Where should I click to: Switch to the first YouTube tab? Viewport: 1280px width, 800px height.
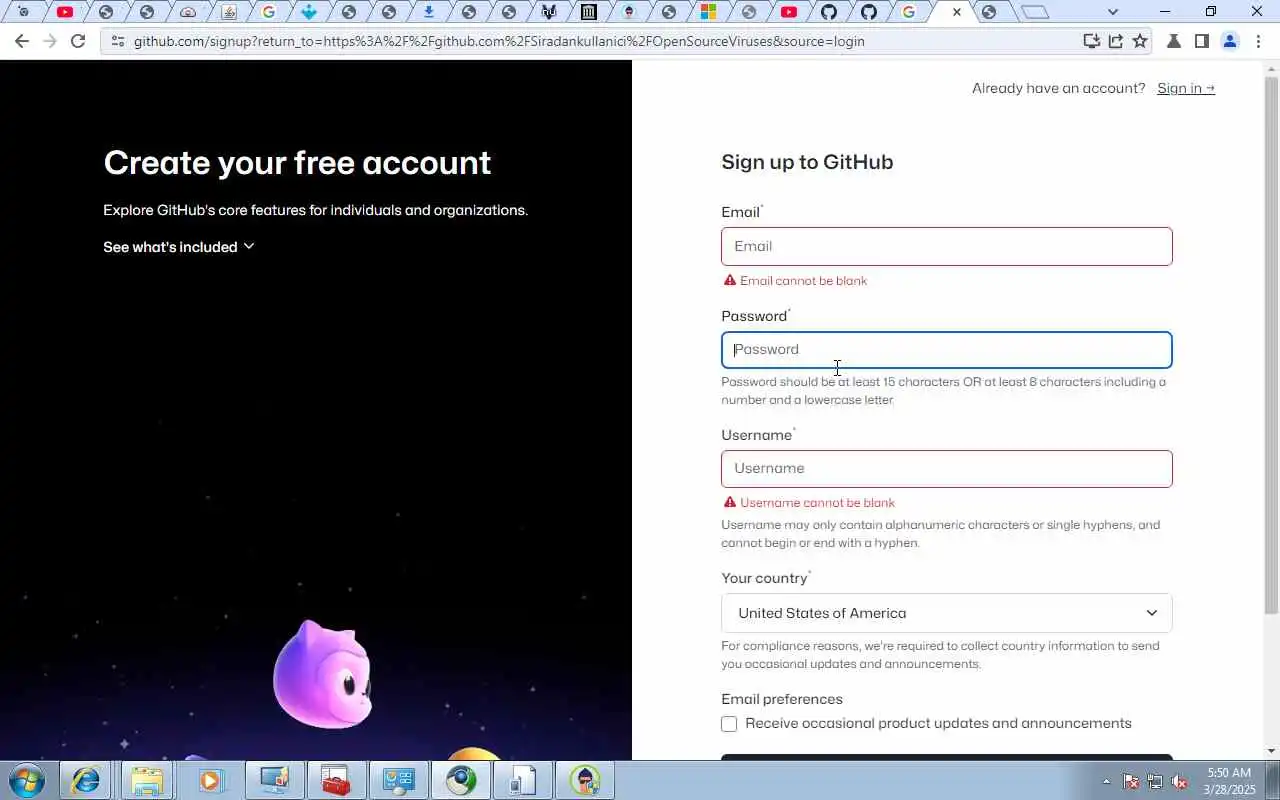[x=65, y=12]
